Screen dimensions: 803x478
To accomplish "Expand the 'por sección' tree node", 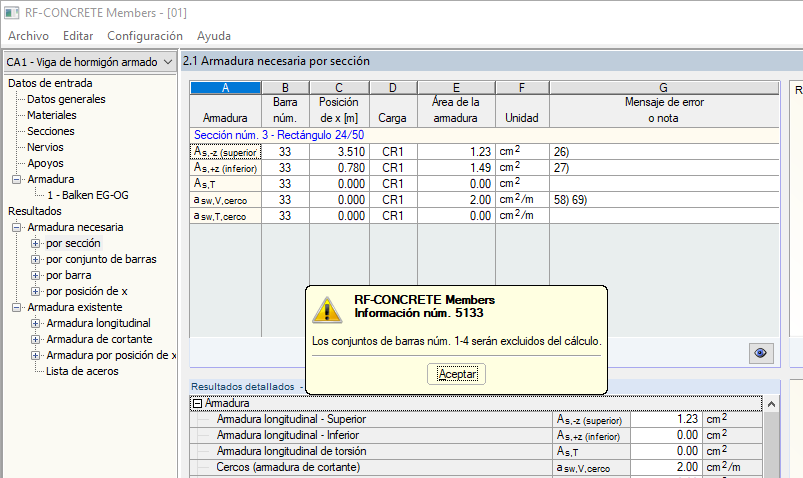I will click(x=36, y=243).
